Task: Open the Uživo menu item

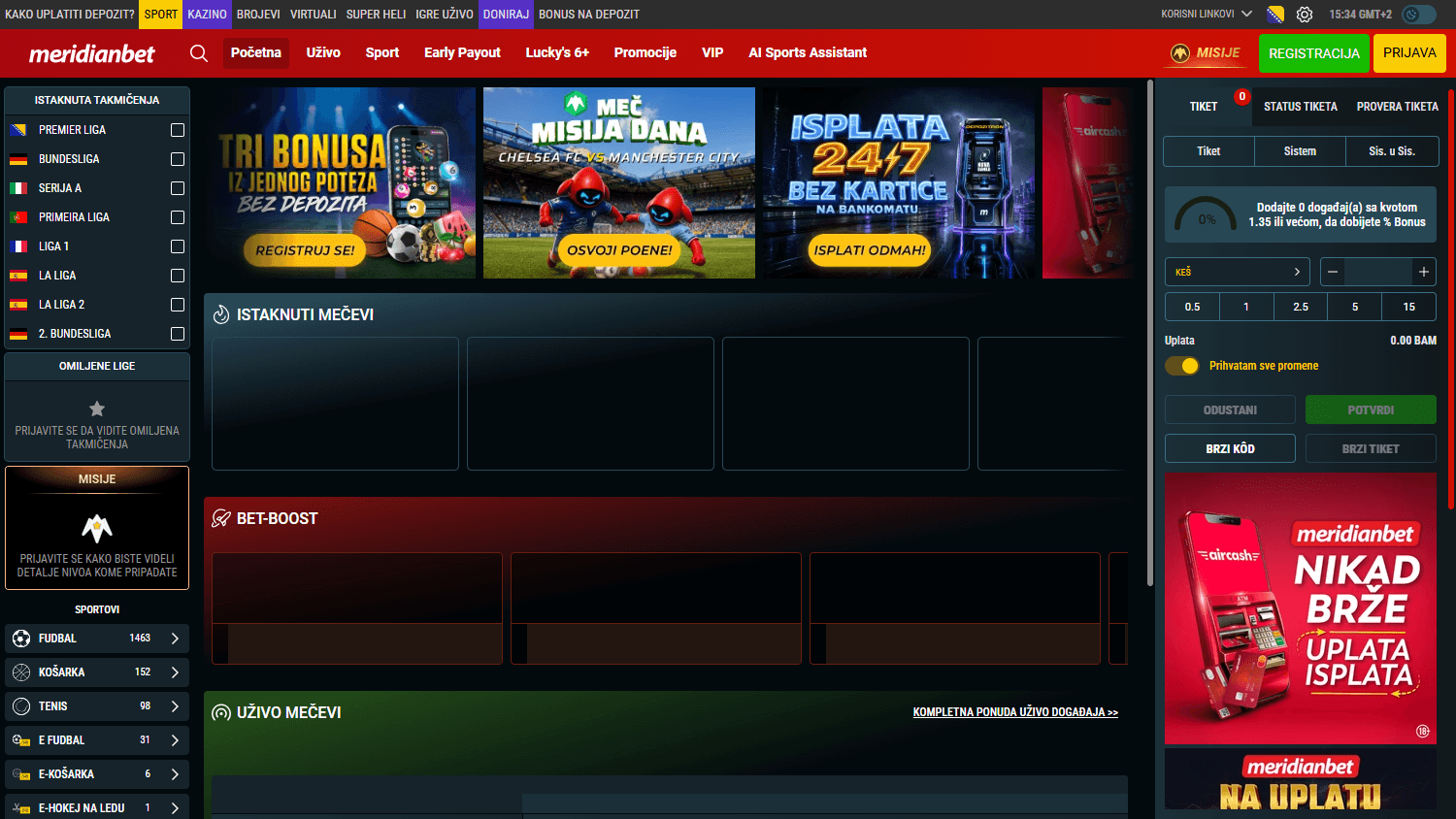Action: point(323,53)
